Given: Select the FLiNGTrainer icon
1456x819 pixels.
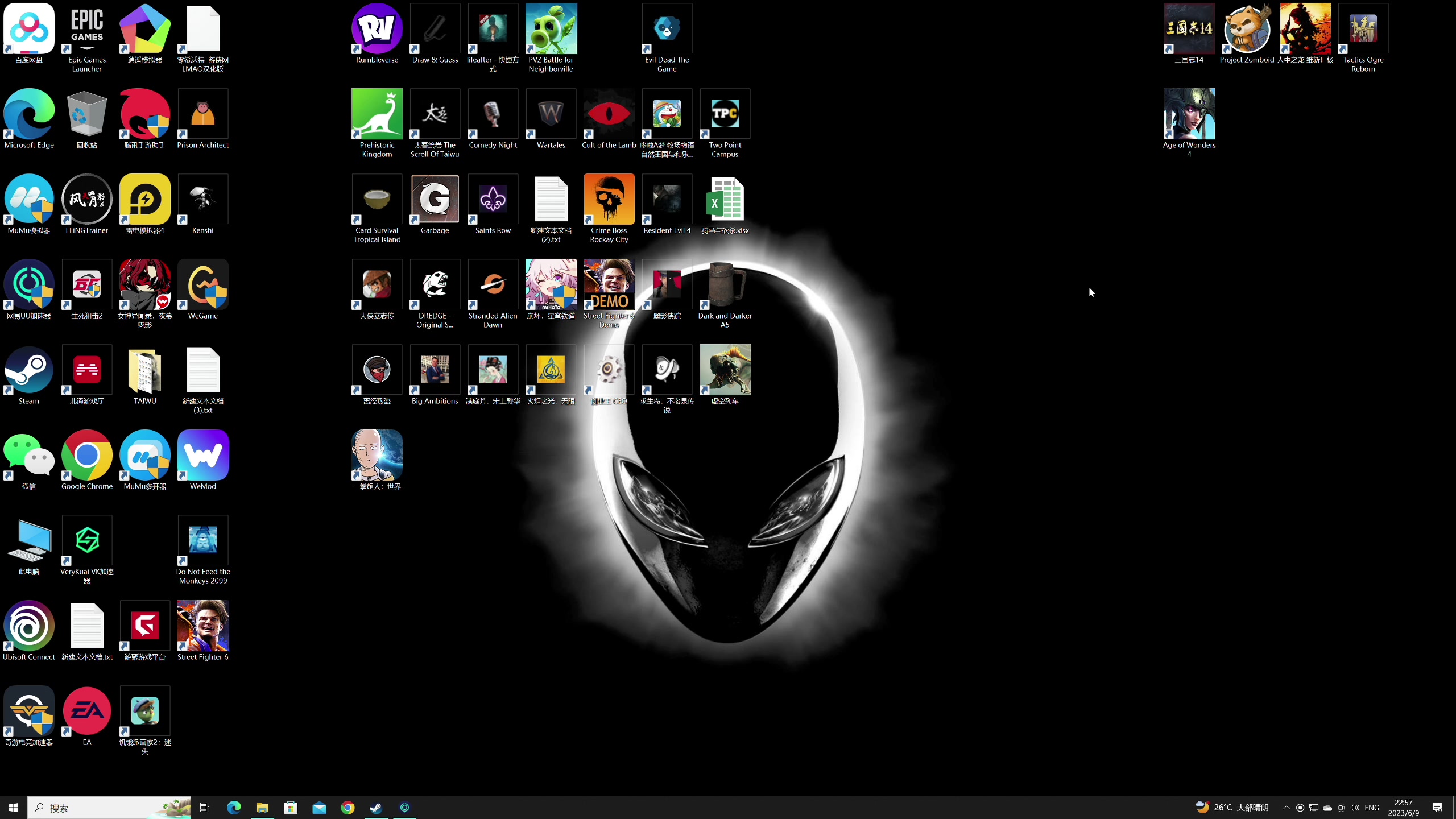Looking at the screenshot, I should (87, 205).
